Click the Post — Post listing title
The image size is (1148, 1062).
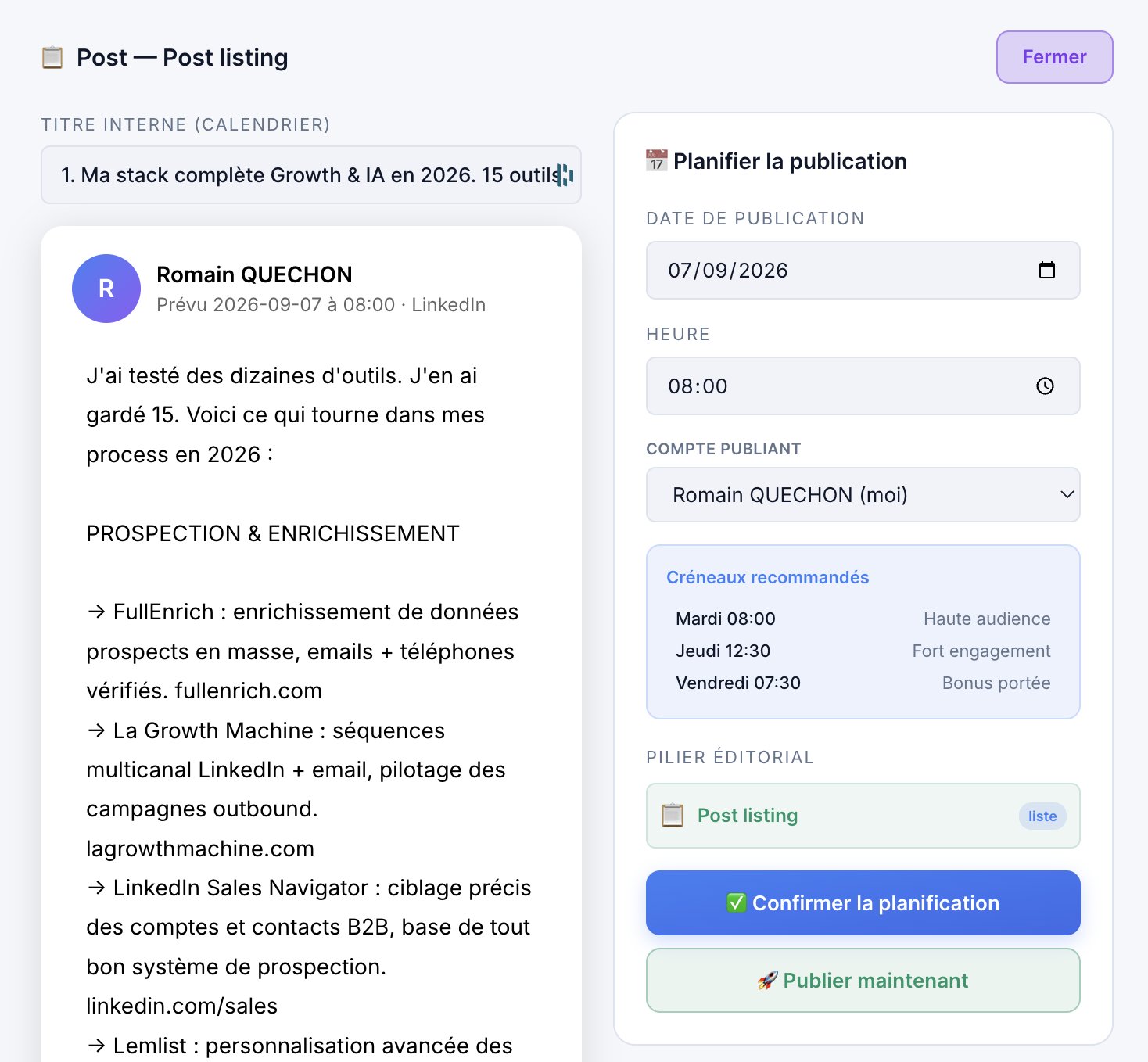(182, 57)
